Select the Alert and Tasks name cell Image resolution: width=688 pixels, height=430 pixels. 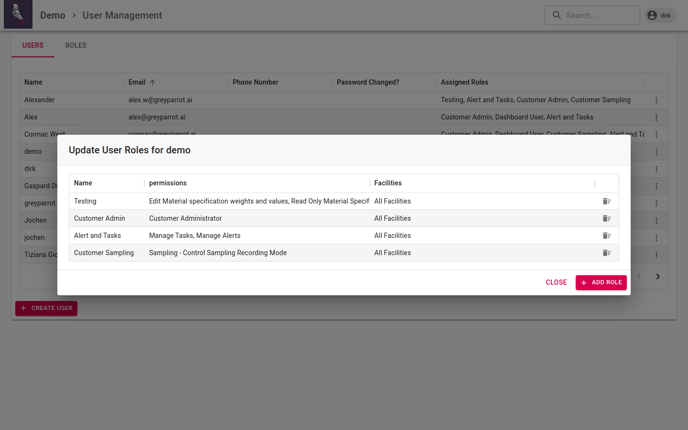[x=97, y=235]
